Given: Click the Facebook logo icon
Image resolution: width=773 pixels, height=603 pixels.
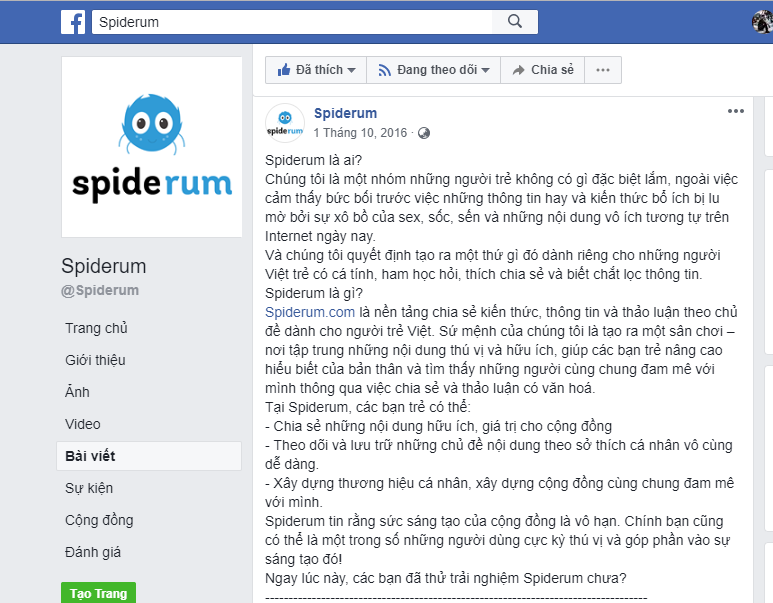Looking at the screenshot, I should coord(73,22).
